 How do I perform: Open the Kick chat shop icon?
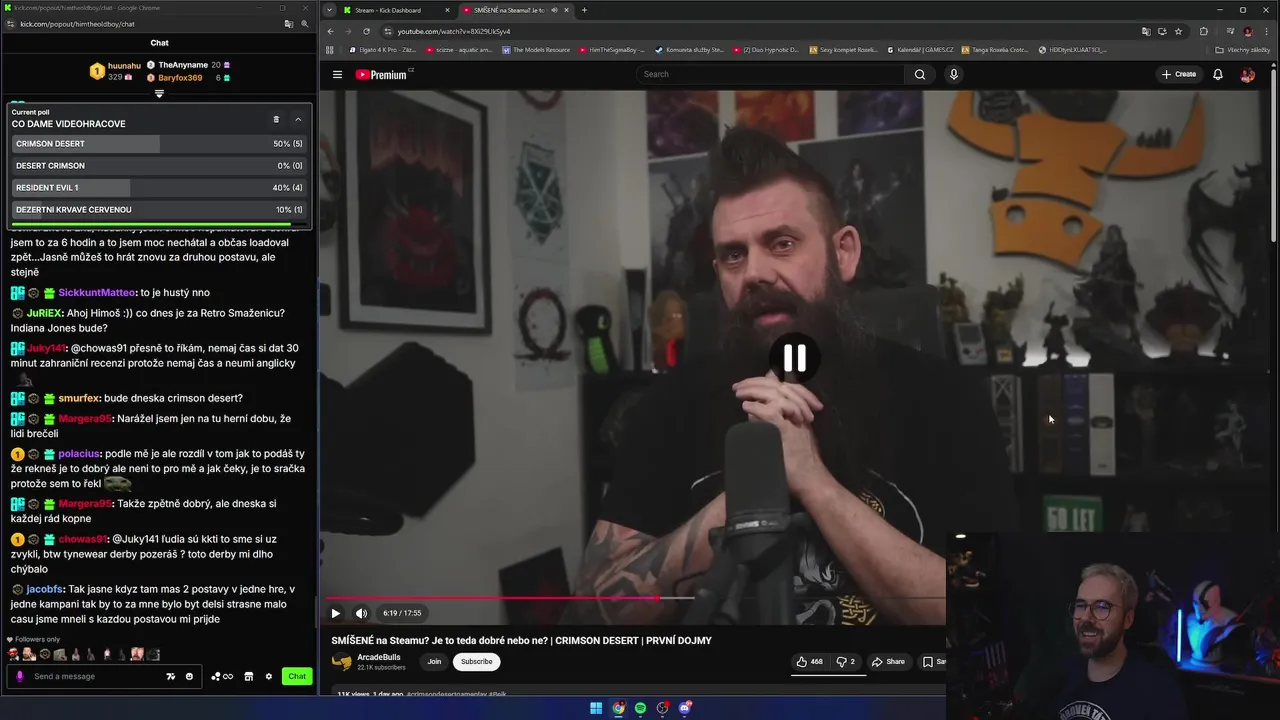249,677
